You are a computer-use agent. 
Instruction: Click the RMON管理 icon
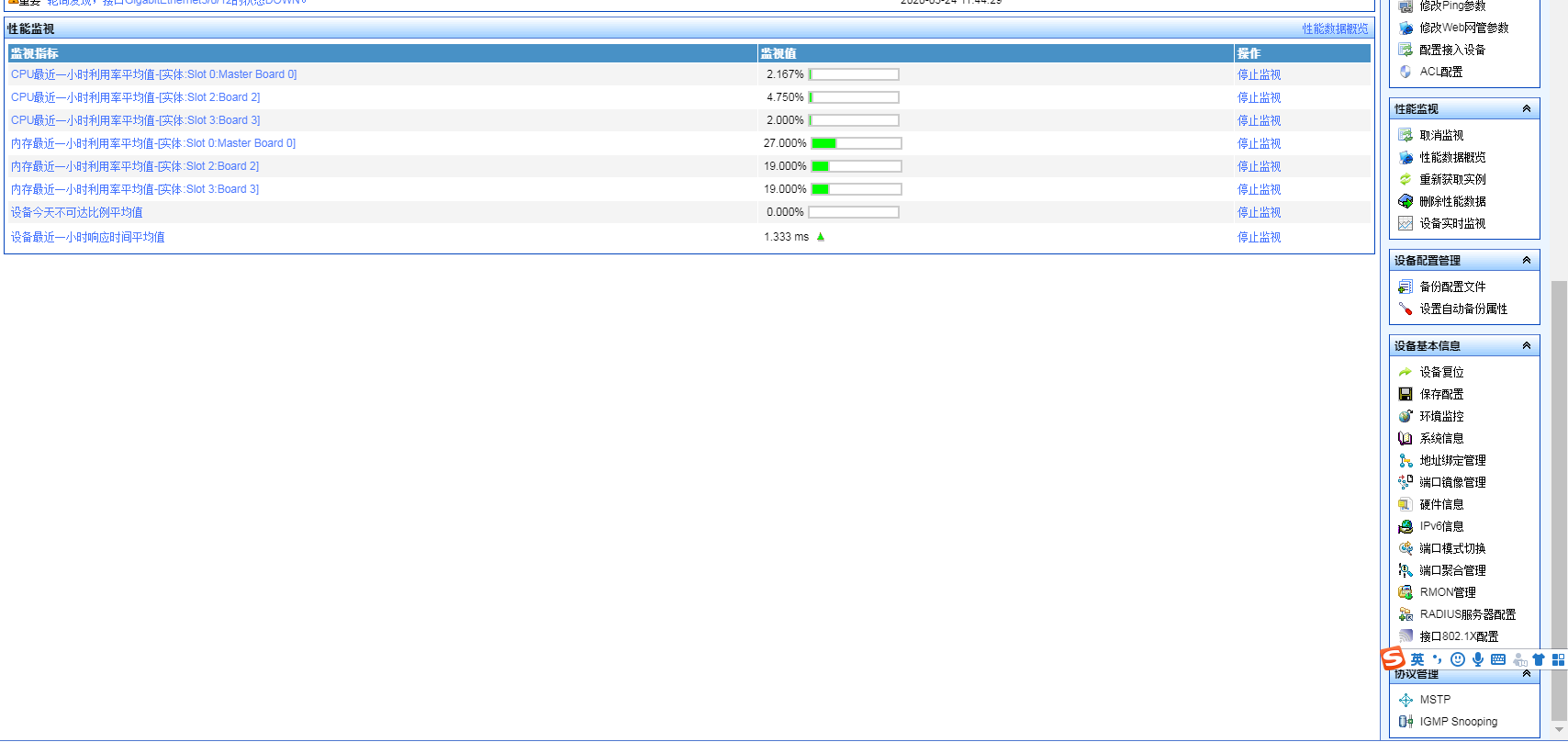click(1405, 592)
